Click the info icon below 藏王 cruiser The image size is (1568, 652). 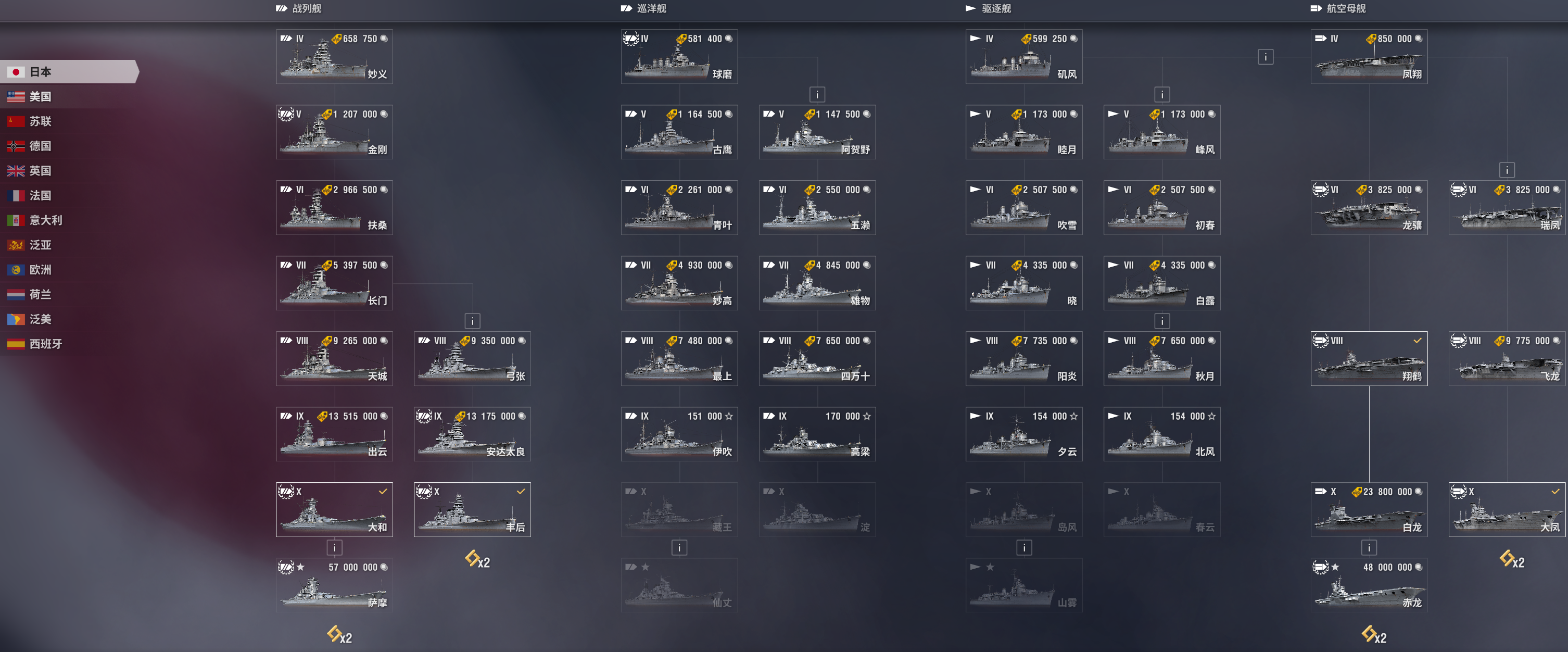679,548
